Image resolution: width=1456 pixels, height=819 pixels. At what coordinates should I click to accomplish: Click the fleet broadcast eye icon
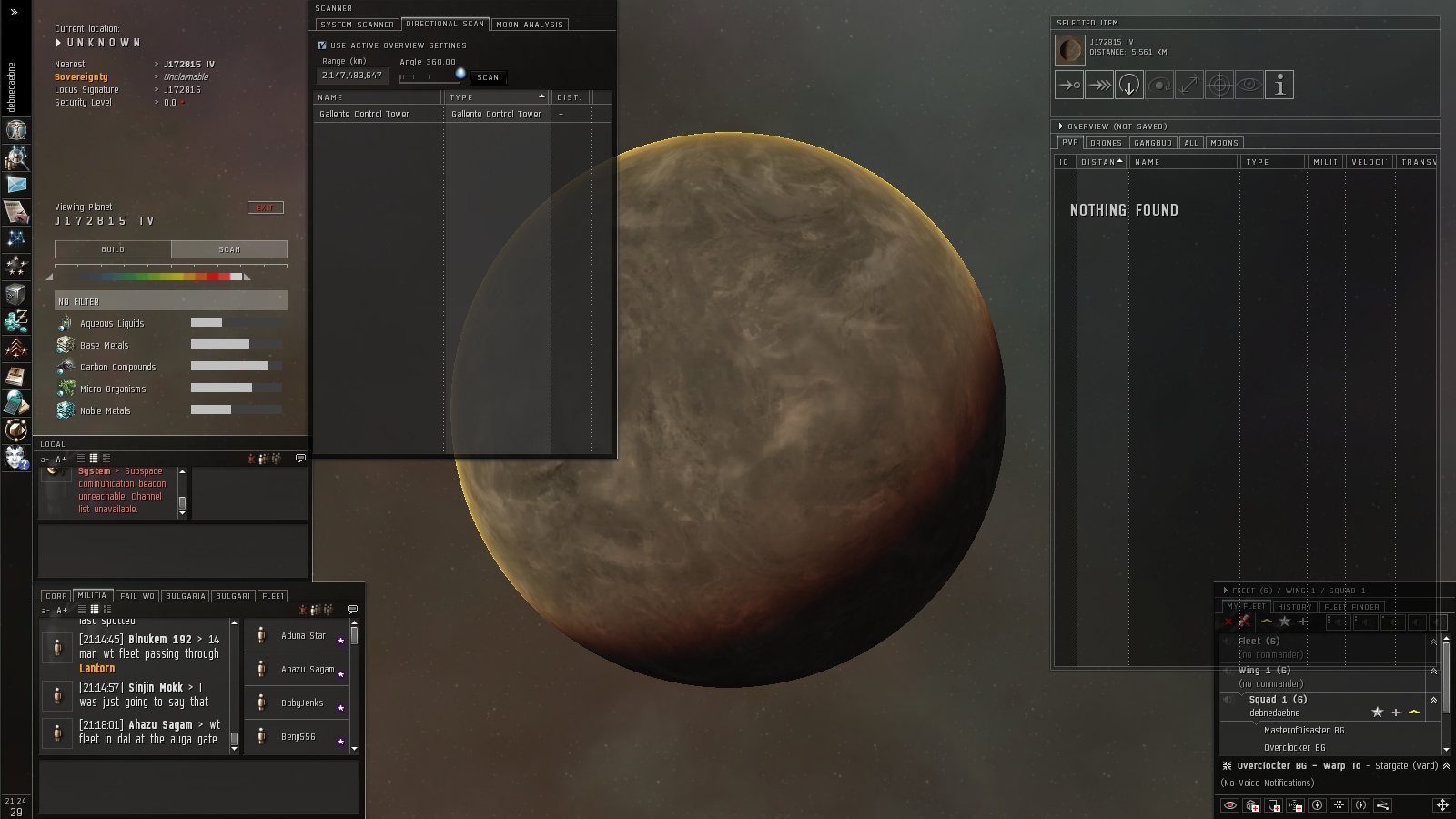point(1230,805)
